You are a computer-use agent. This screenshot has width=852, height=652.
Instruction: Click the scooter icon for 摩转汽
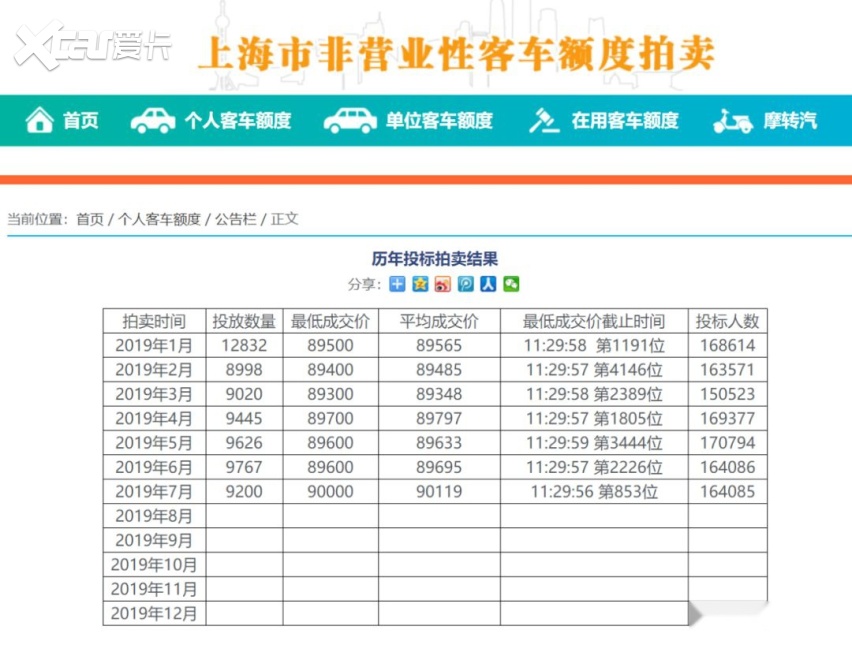(732, 121)
